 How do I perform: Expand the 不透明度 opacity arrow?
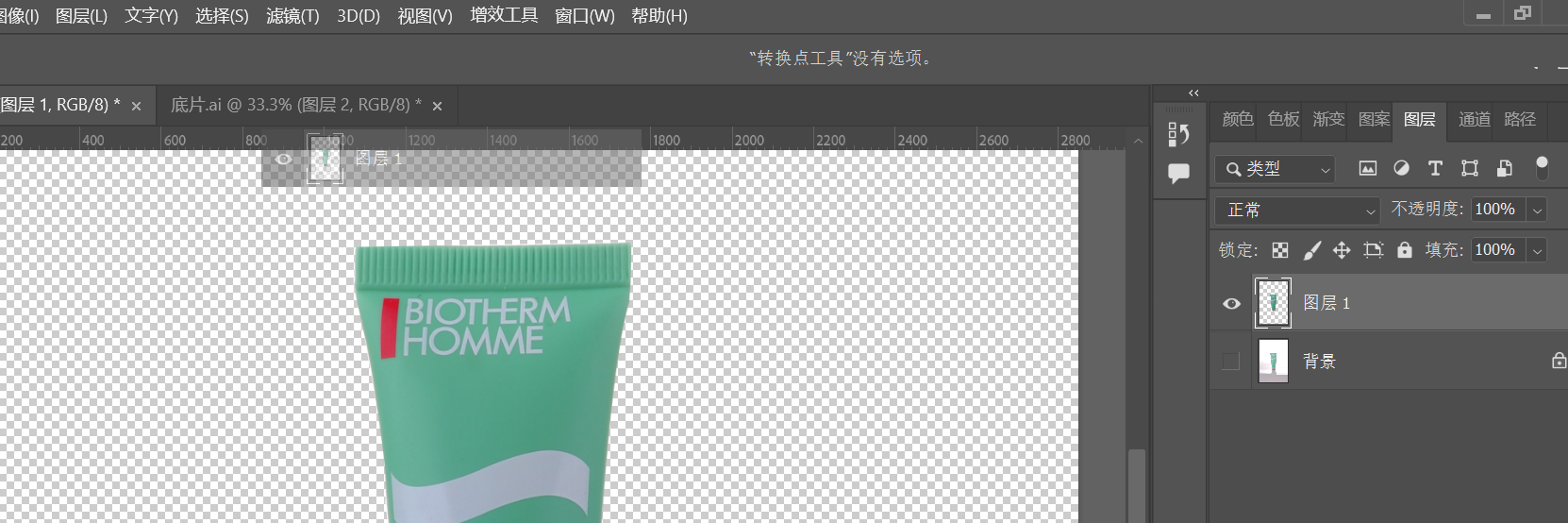point(1538,210)
